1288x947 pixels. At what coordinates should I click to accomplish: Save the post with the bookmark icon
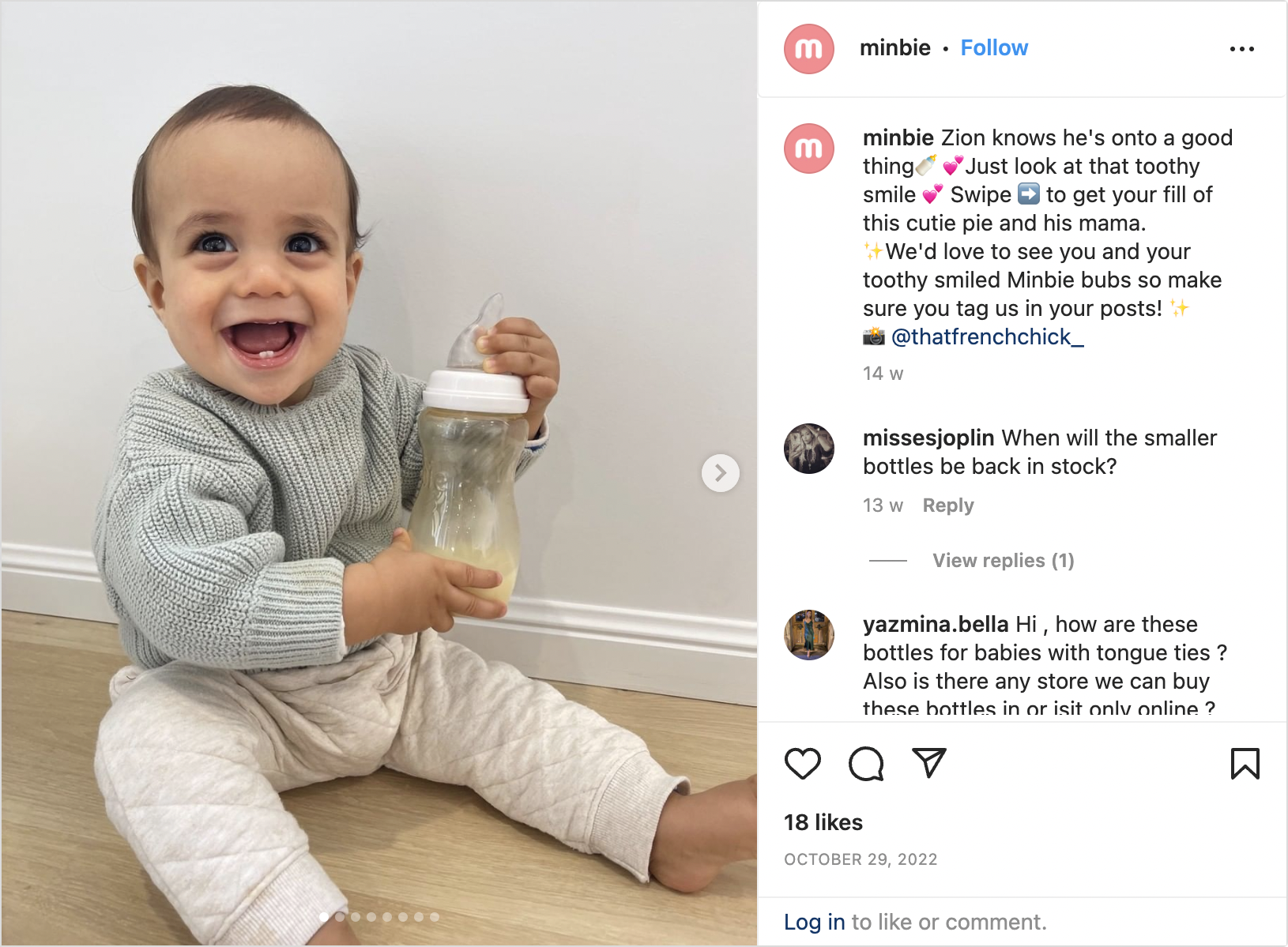click(x=1245, y=763)
